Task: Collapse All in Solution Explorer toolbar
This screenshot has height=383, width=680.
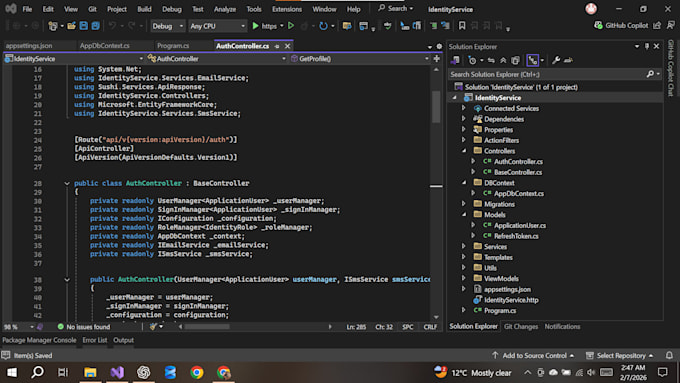Action: click(503, 60)
